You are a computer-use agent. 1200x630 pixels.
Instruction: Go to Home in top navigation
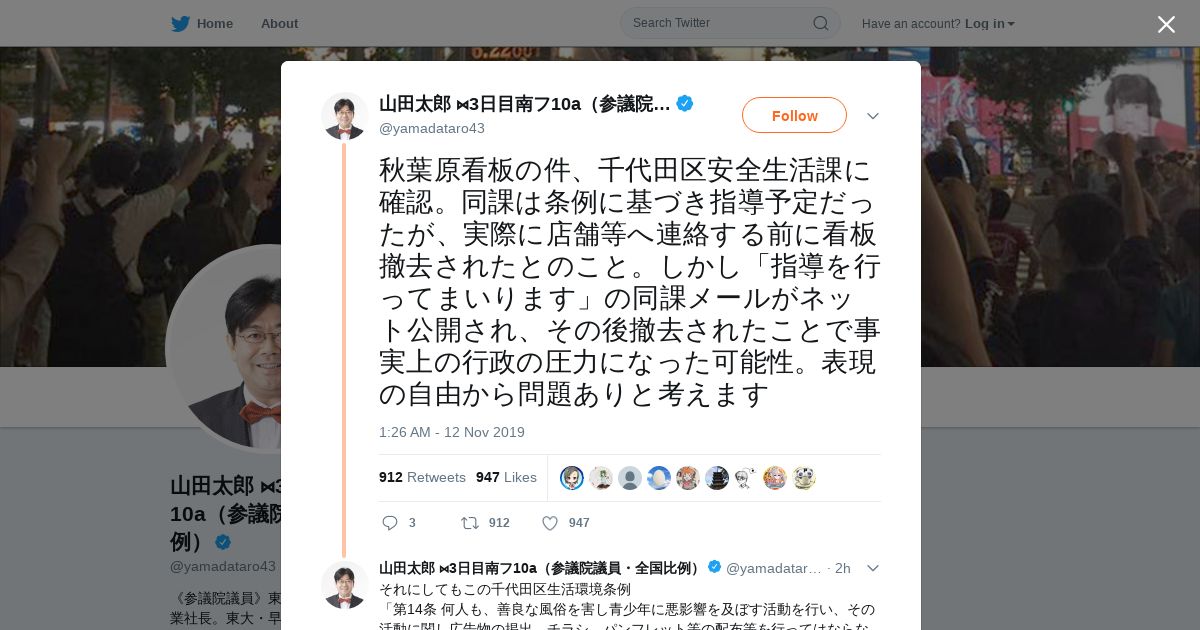(x=215, y=23)
